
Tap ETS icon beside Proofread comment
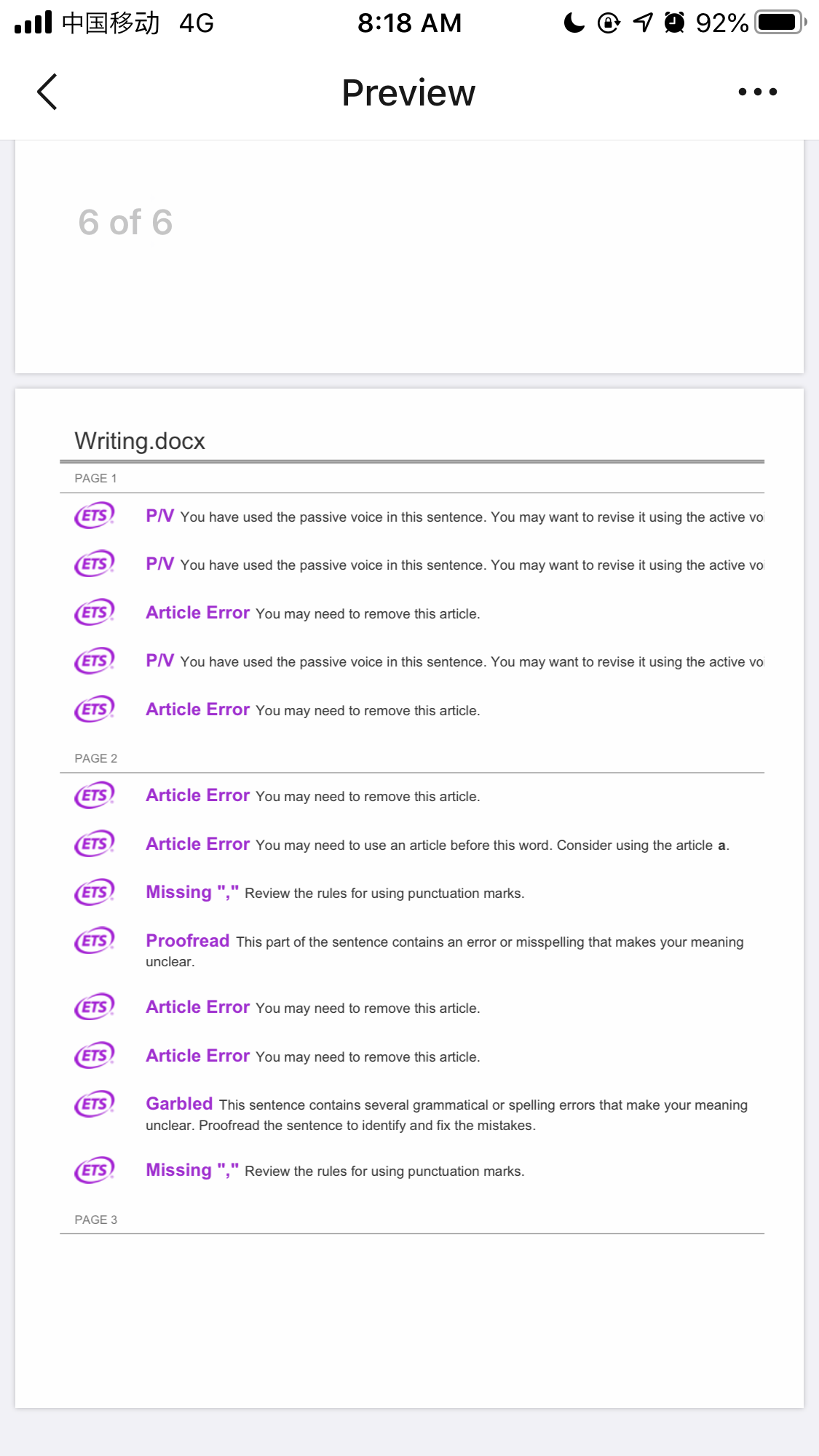click(x=95, y=940)
